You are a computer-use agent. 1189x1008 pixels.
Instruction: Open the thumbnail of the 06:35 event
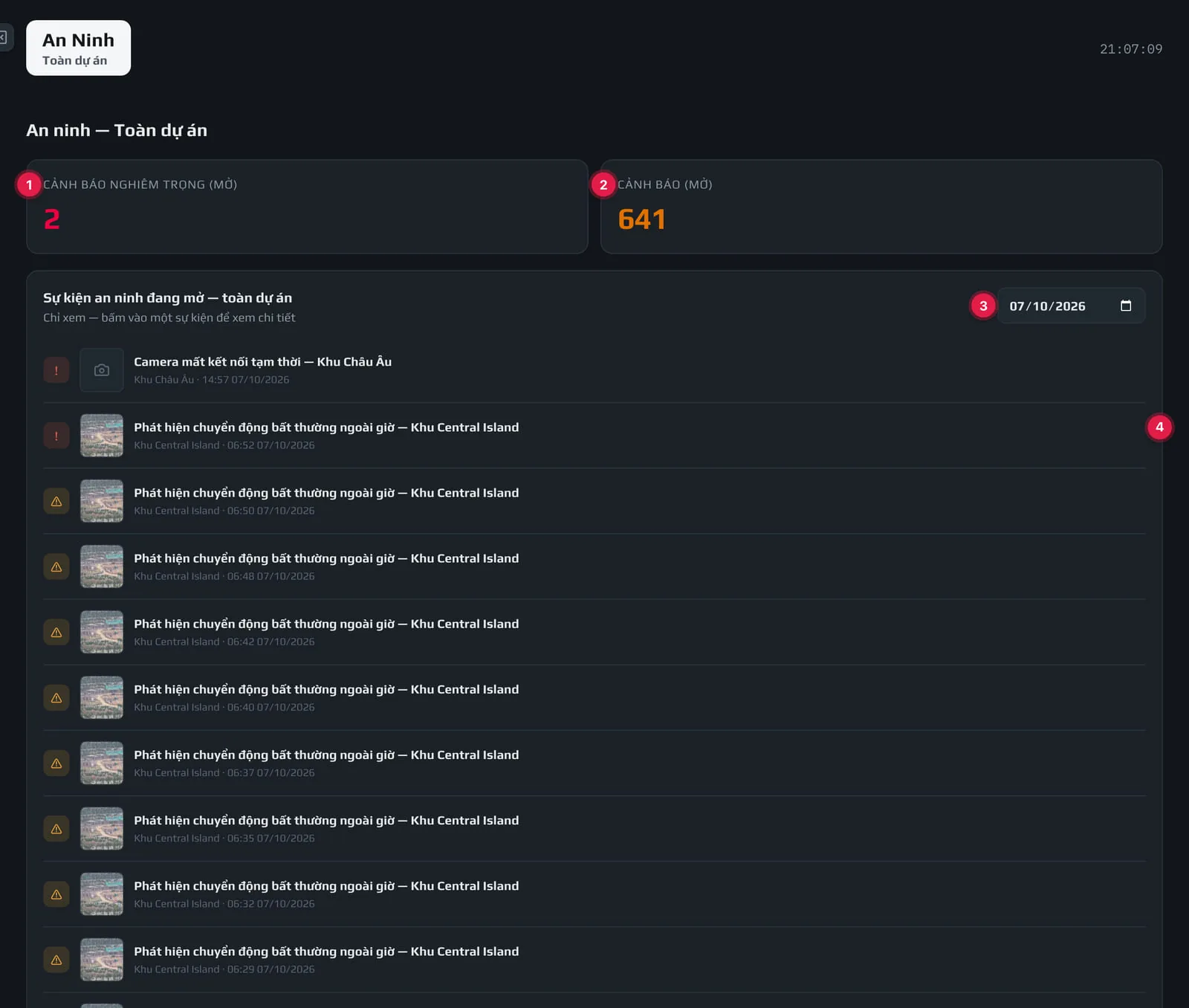tap(102, 828)
